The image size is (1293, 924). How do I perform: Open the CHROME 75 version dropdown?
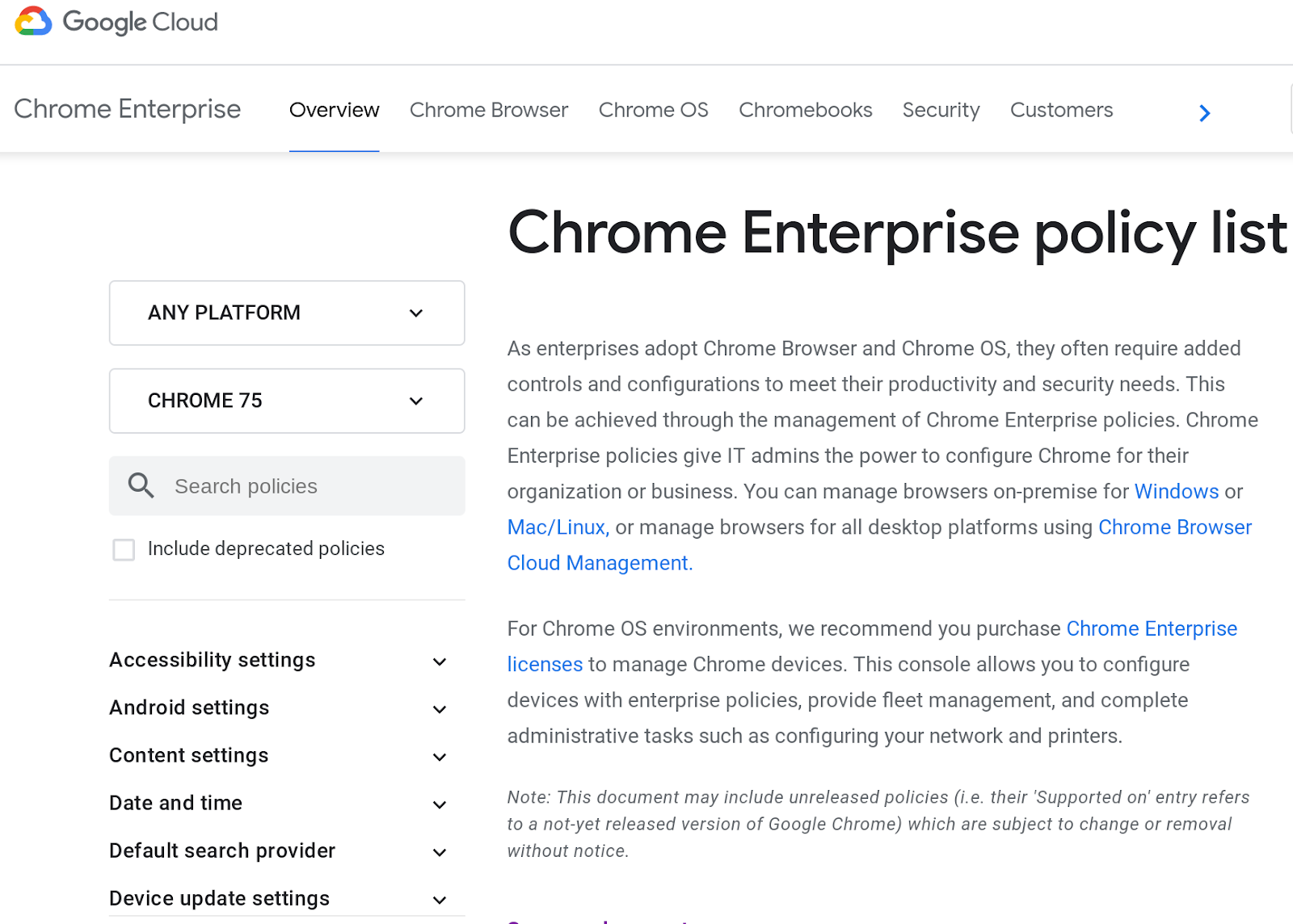[x=287, y=401]
